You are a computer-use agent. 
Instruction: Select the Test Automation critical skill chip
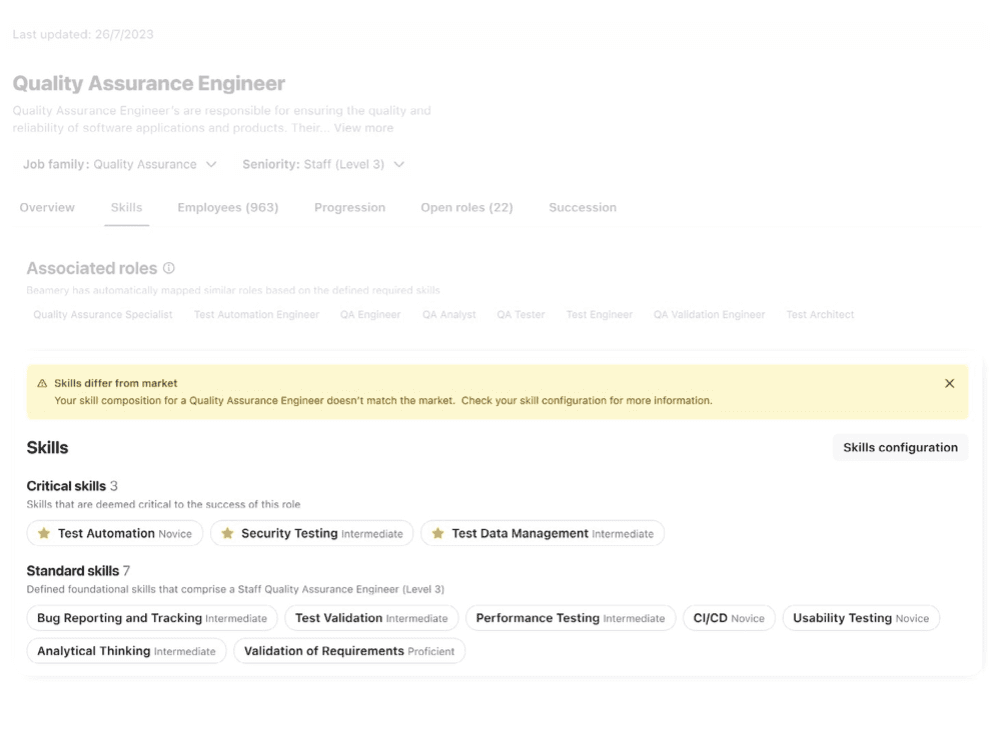pyautogui.click(x=115, y=533)
